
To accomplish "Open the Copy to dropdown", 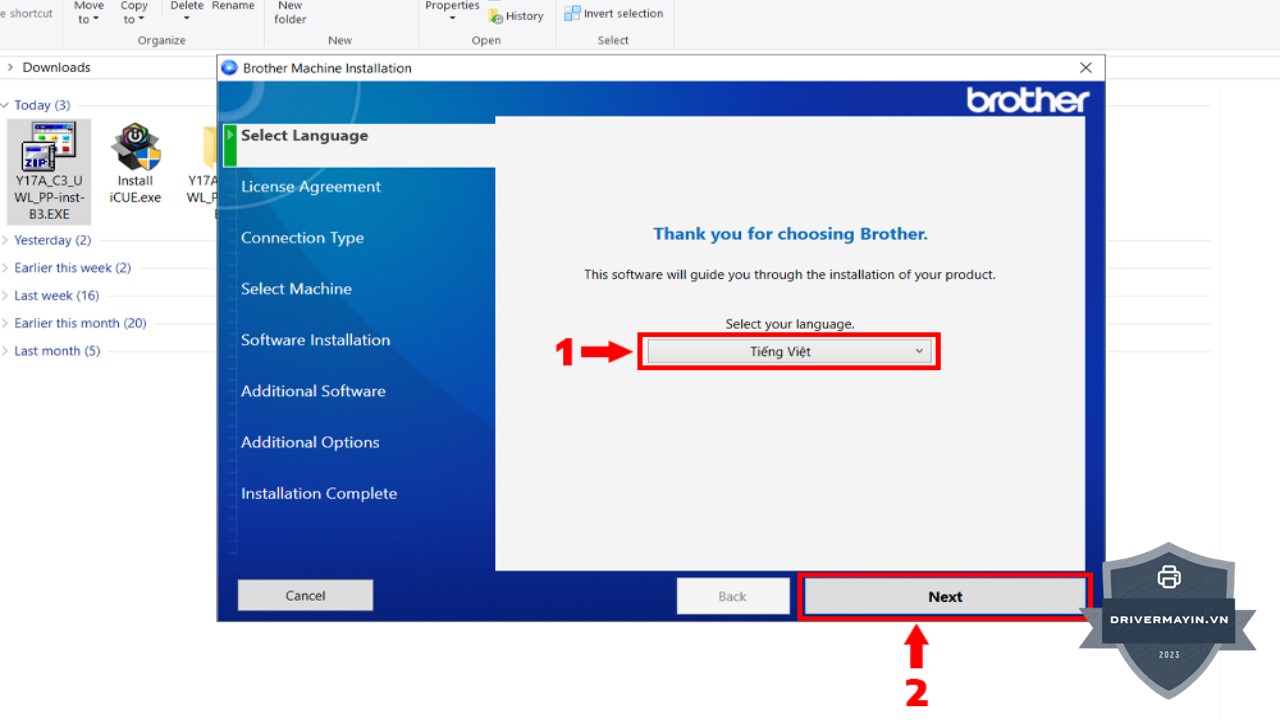I will pyautogui.click(x=133, y=12).
